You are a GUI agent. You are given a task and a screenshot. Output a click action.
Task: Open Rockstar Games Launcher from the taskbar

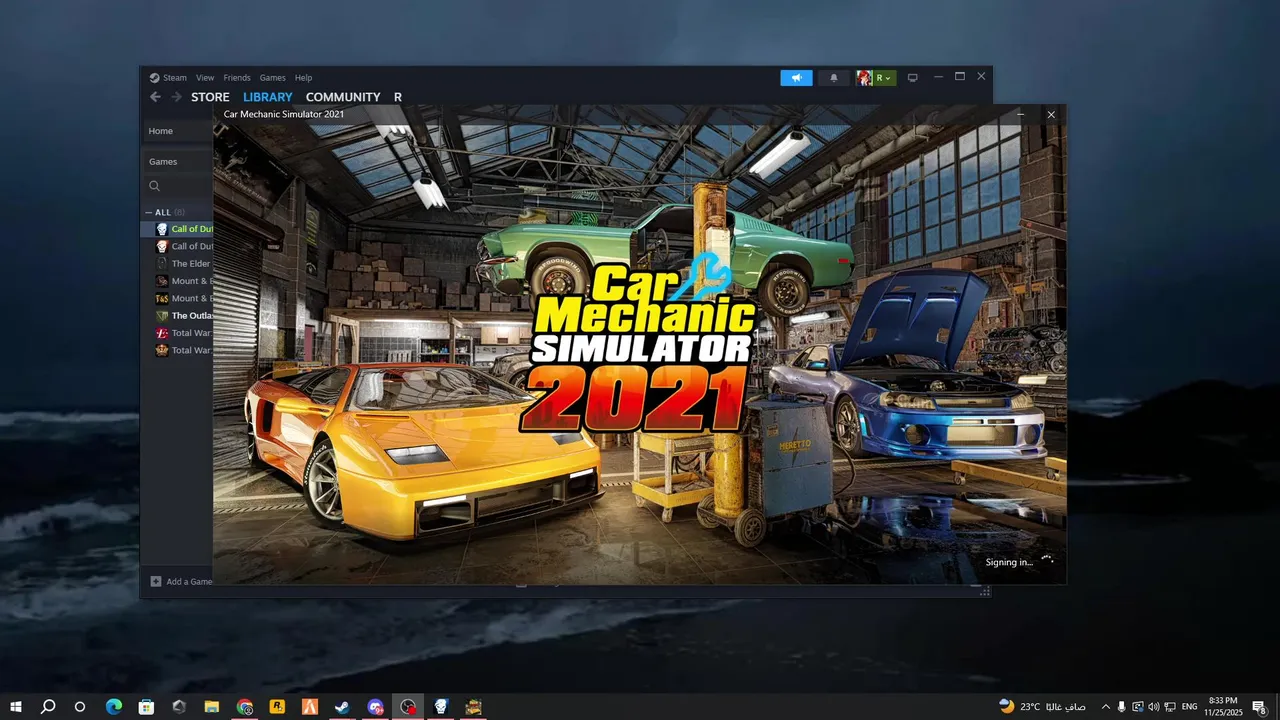[277, 706]
